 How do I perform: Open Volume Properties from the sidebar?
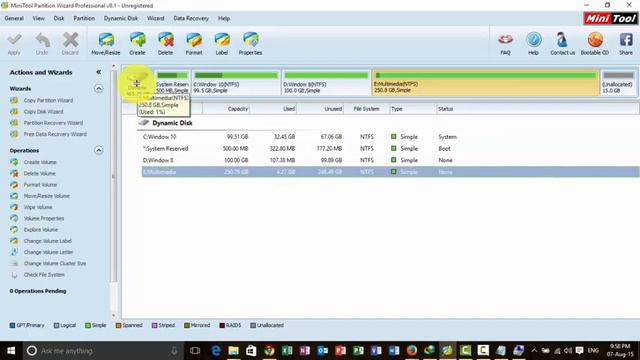[x=44, y=218]
